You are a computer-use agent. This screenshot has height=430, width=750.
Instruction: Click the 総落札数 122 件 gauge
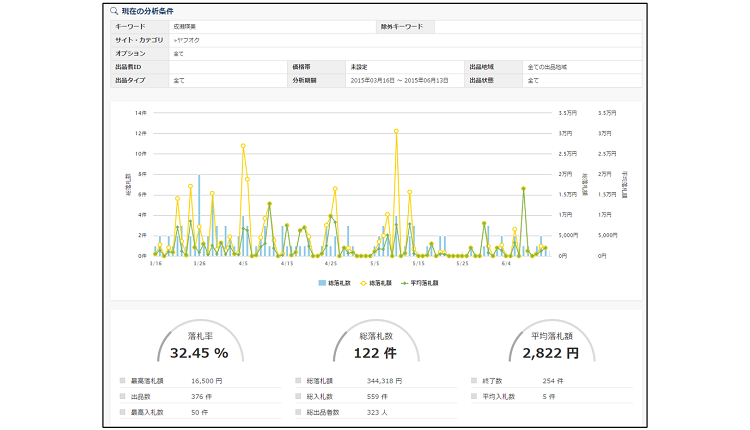pyautogui.click(x=375, y=346)
